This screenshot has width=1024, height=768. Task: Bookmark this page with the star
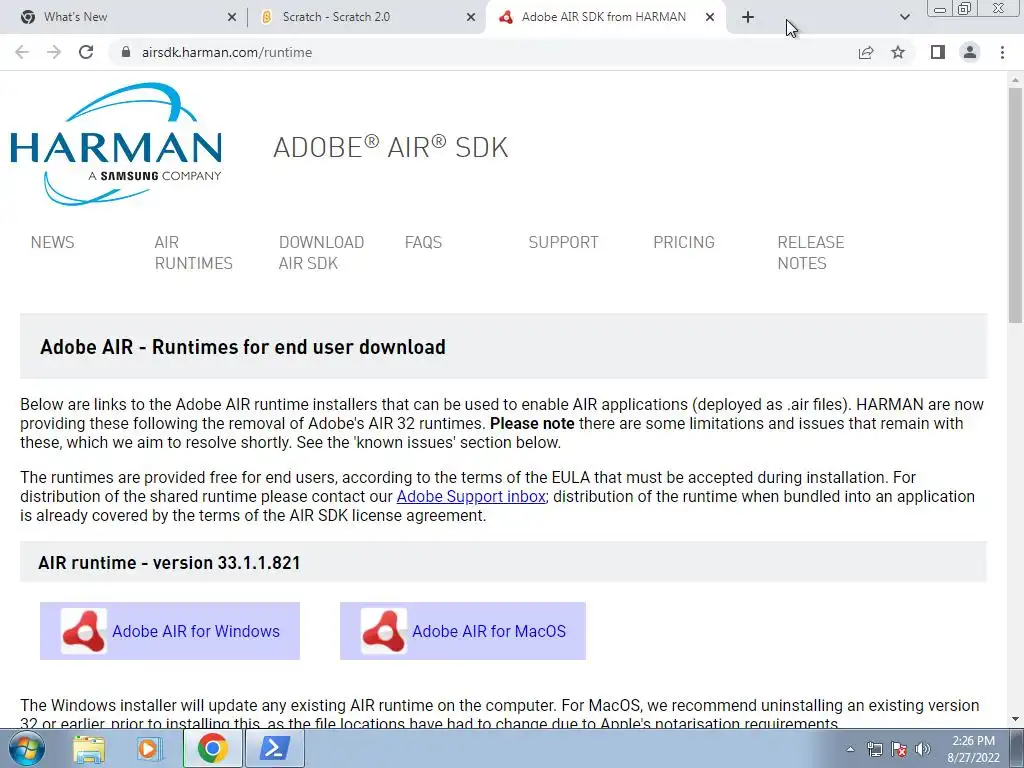pos(898,52)
